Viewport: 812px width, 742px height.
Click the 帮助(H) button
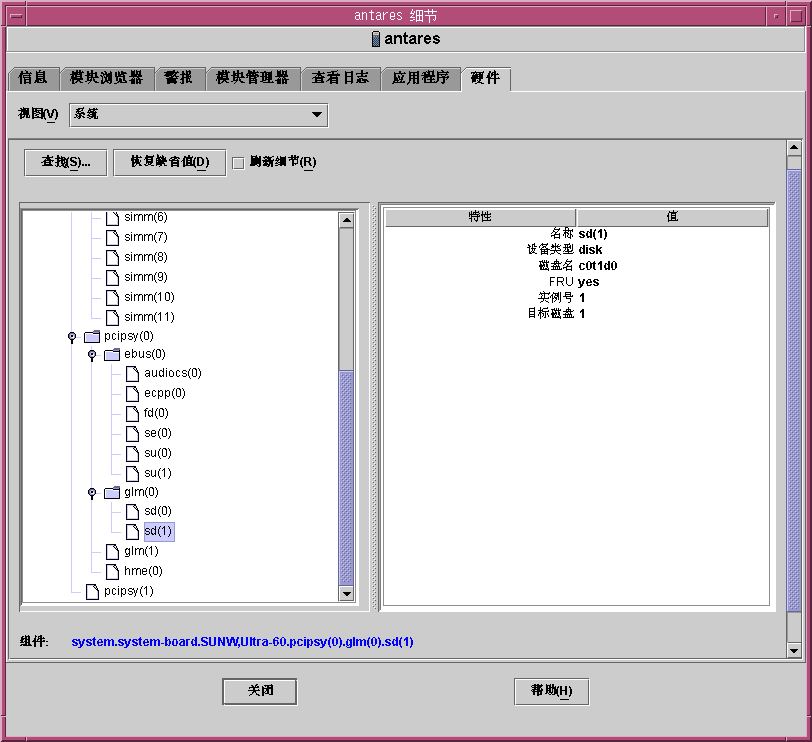[552, 691]
